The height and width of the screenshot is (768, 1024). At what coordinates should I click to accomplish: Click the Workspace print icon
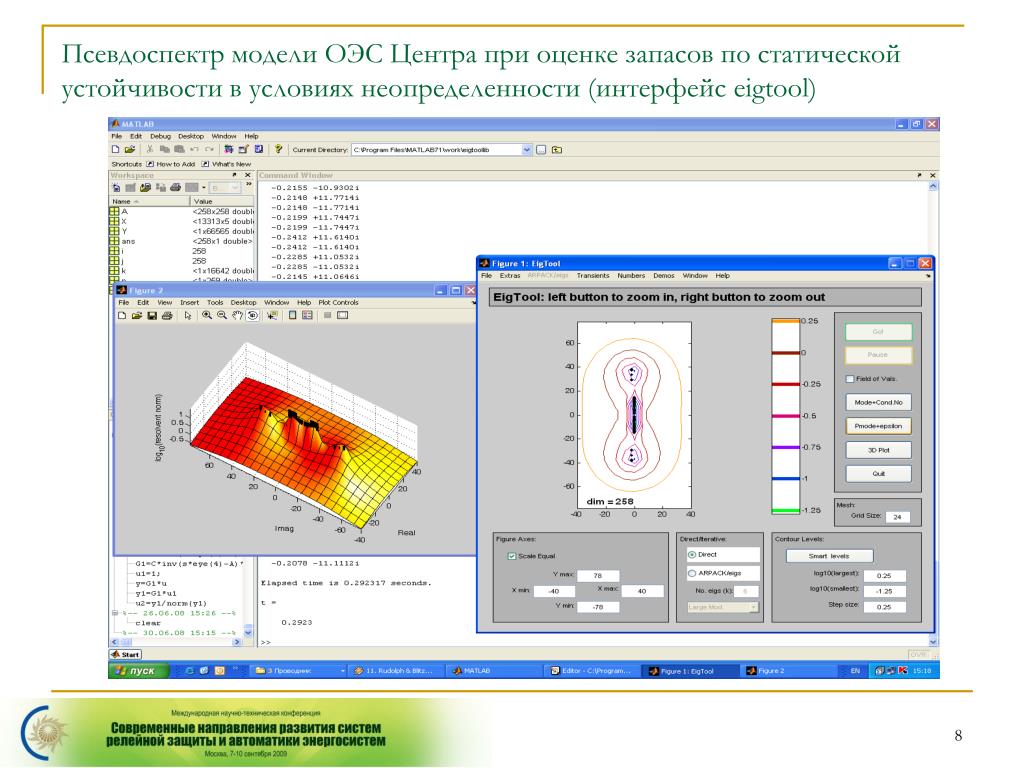[175, 187]
